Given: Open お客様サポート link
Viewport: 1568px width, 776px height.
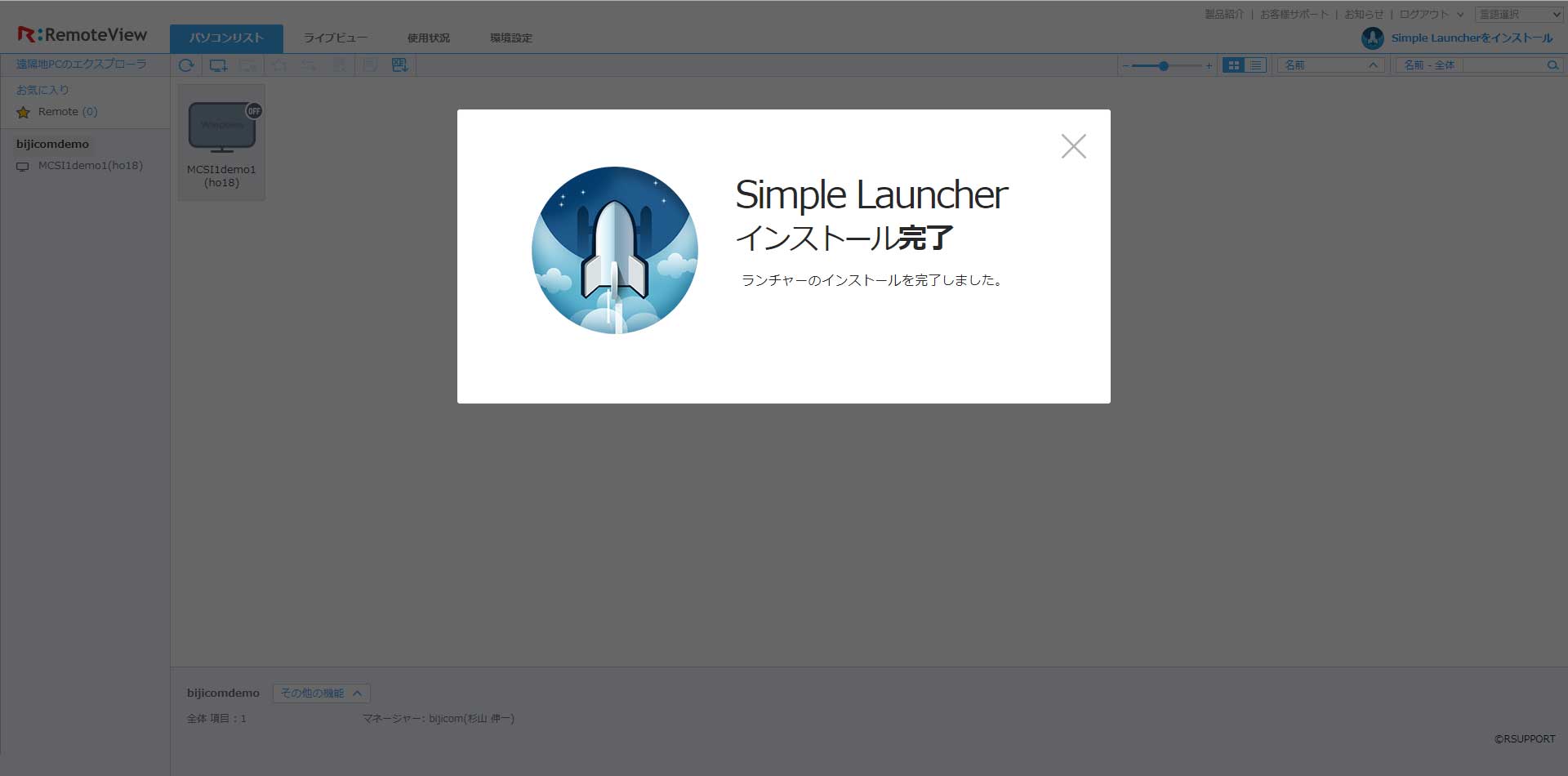Looking at the screenshot, I should (x=1294, y=15).
